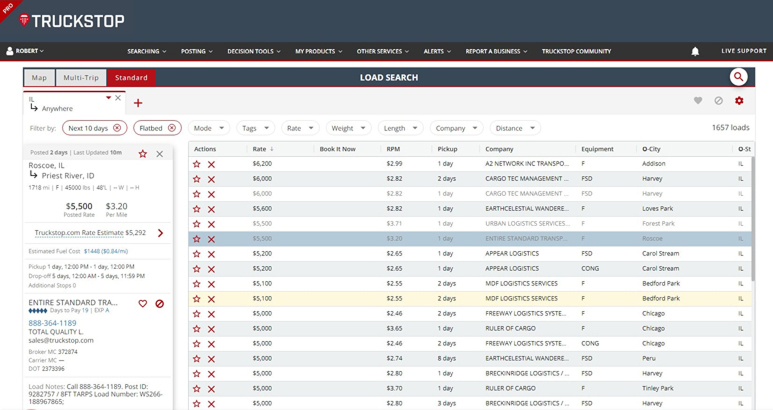The height and width of the screenshot is (410, 773).
Task: Remove the RULER OF CARGO $3.65 load
Action: [x=211, y=329]
